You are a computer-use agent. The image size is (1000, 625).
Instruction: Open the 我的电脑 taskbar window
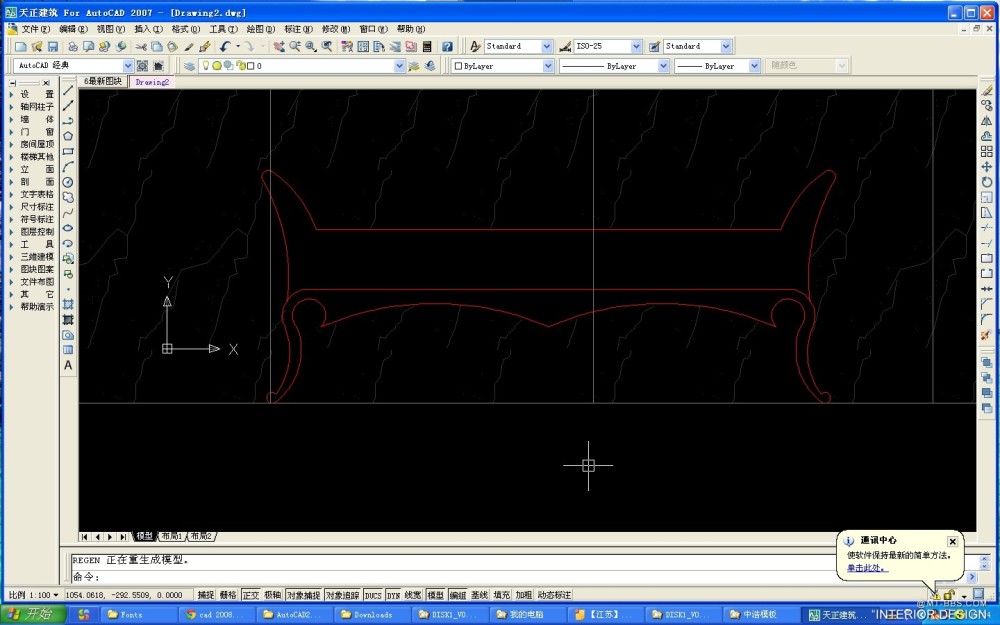[x=527, y=615]
